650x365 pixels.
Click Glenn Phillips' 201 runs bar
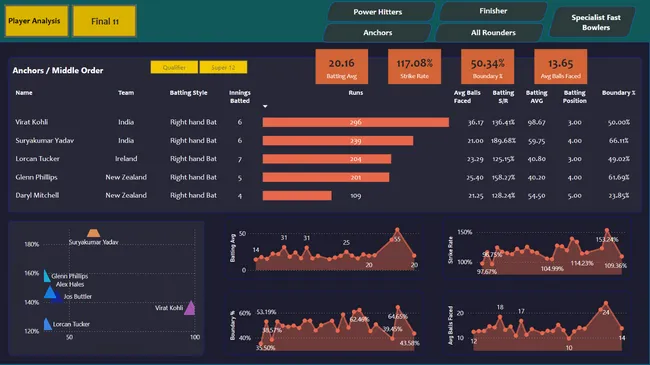click(x=326, y=178)
